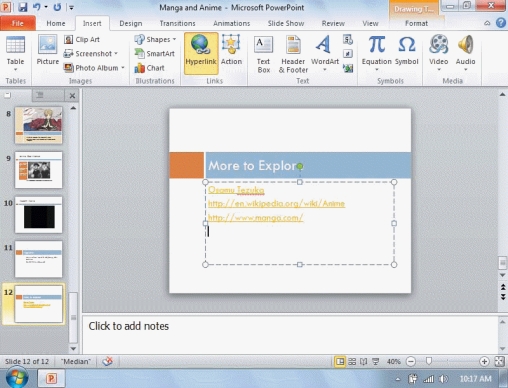
Task: Switch to the Review tab
Action: point(333,23)
